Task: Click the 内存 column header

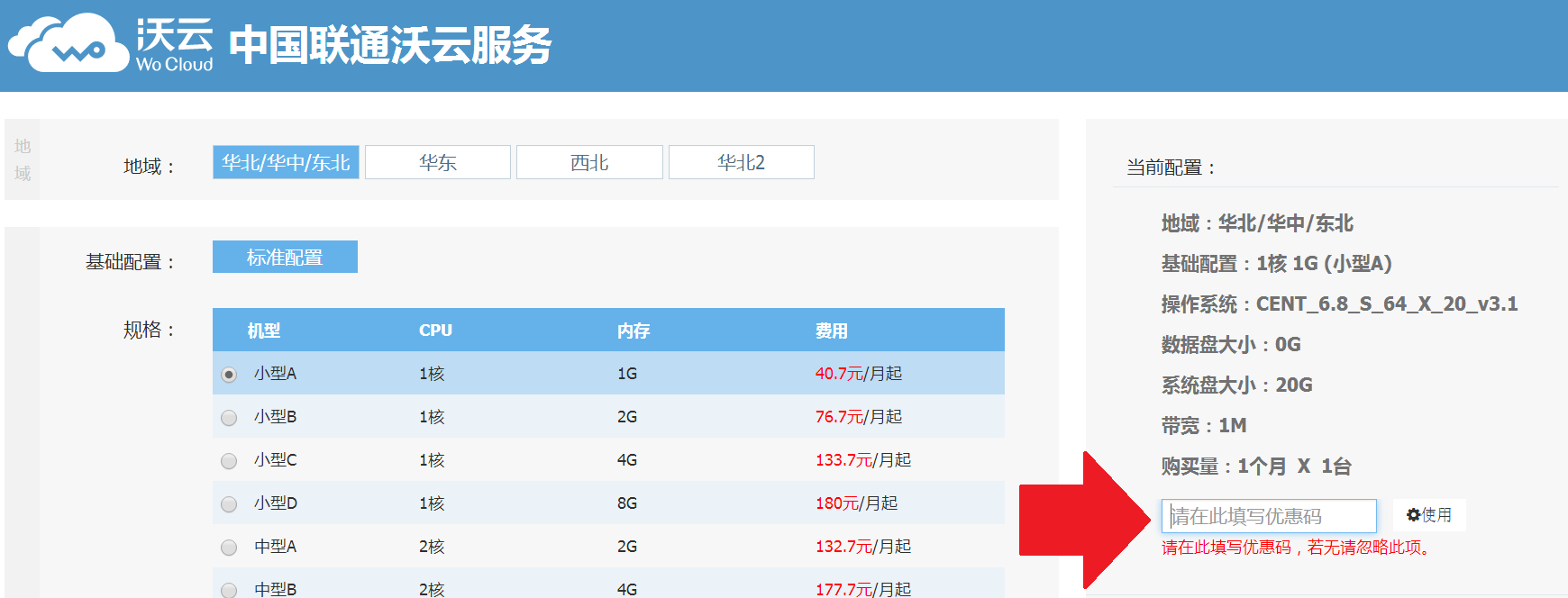Action: [634, 331]
